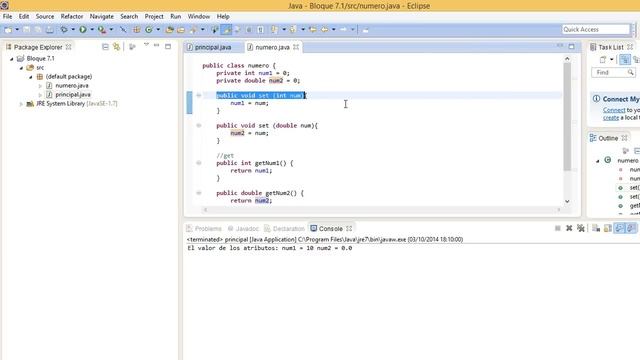Collapse the (default package) node
The width and height of the screenshot is (640, 360).
coord(31,77)
